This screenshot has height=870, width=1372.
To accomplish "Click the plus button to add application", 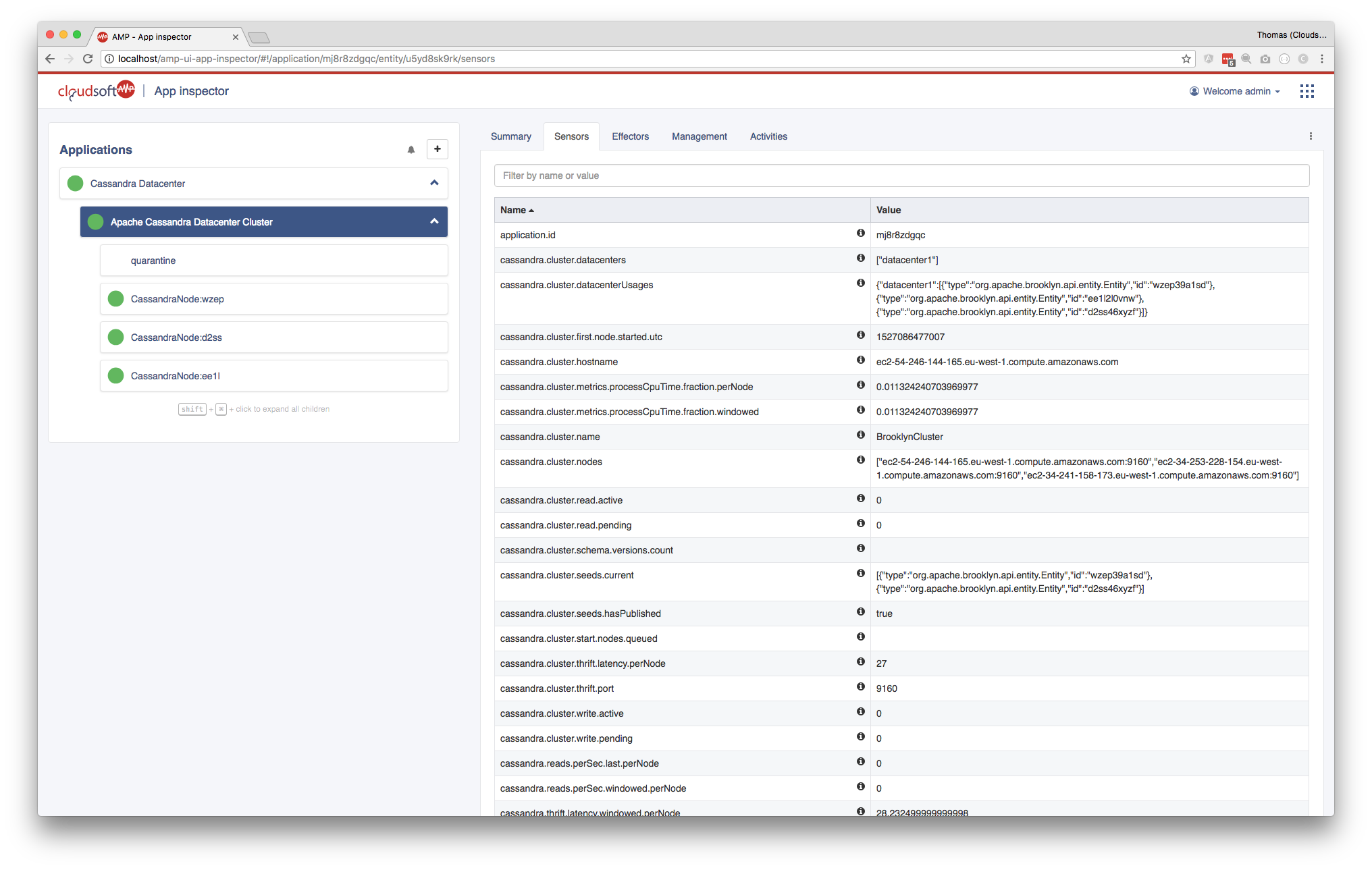I will tap(438, 149).
